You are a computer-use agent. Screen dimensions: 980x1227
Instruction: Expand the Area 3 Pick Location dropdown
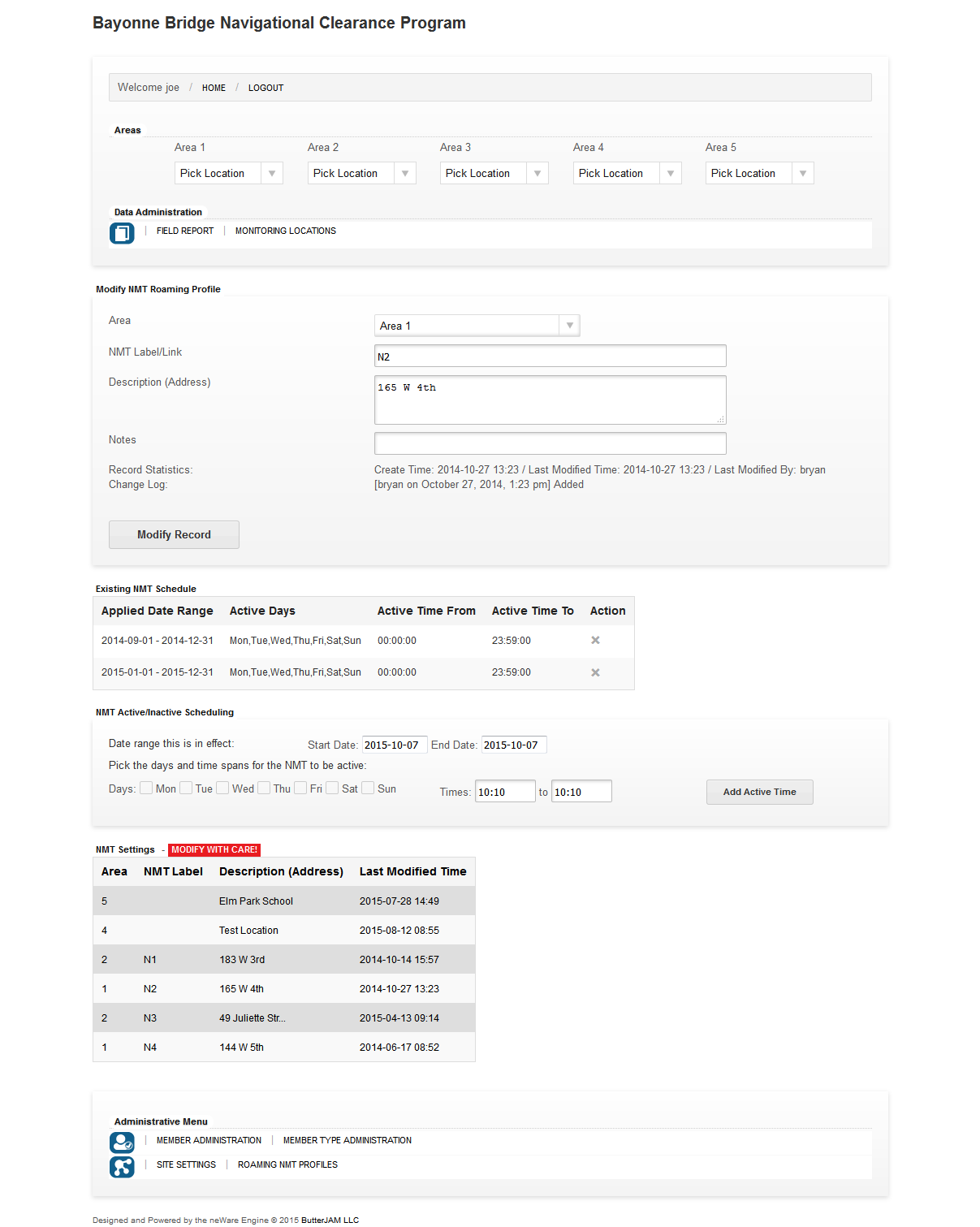494,173
